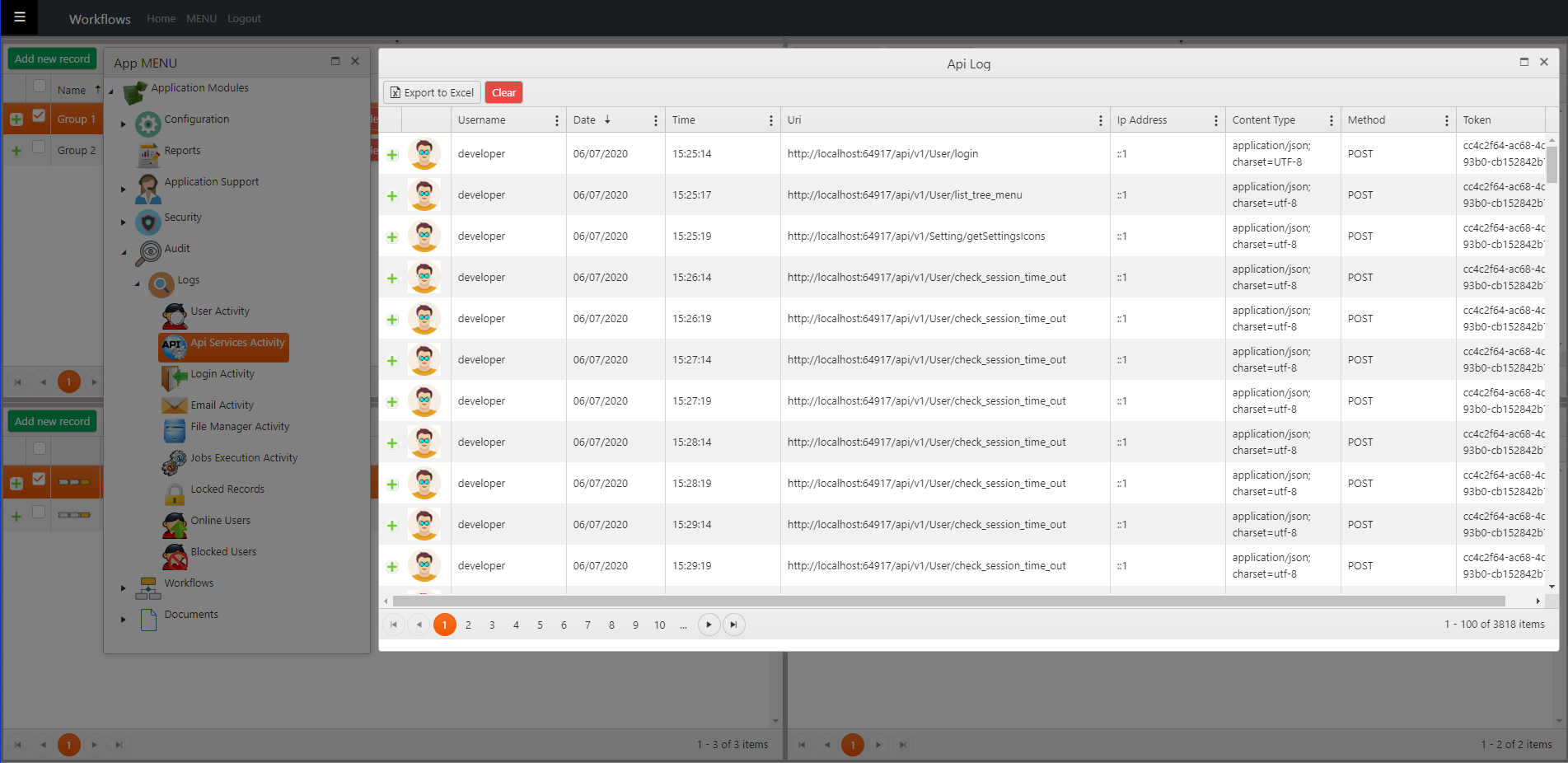This screenshot has height=763, width=1568.
Task: Click the Jobs Execution Activity gears icon
Action: point(174,463)
